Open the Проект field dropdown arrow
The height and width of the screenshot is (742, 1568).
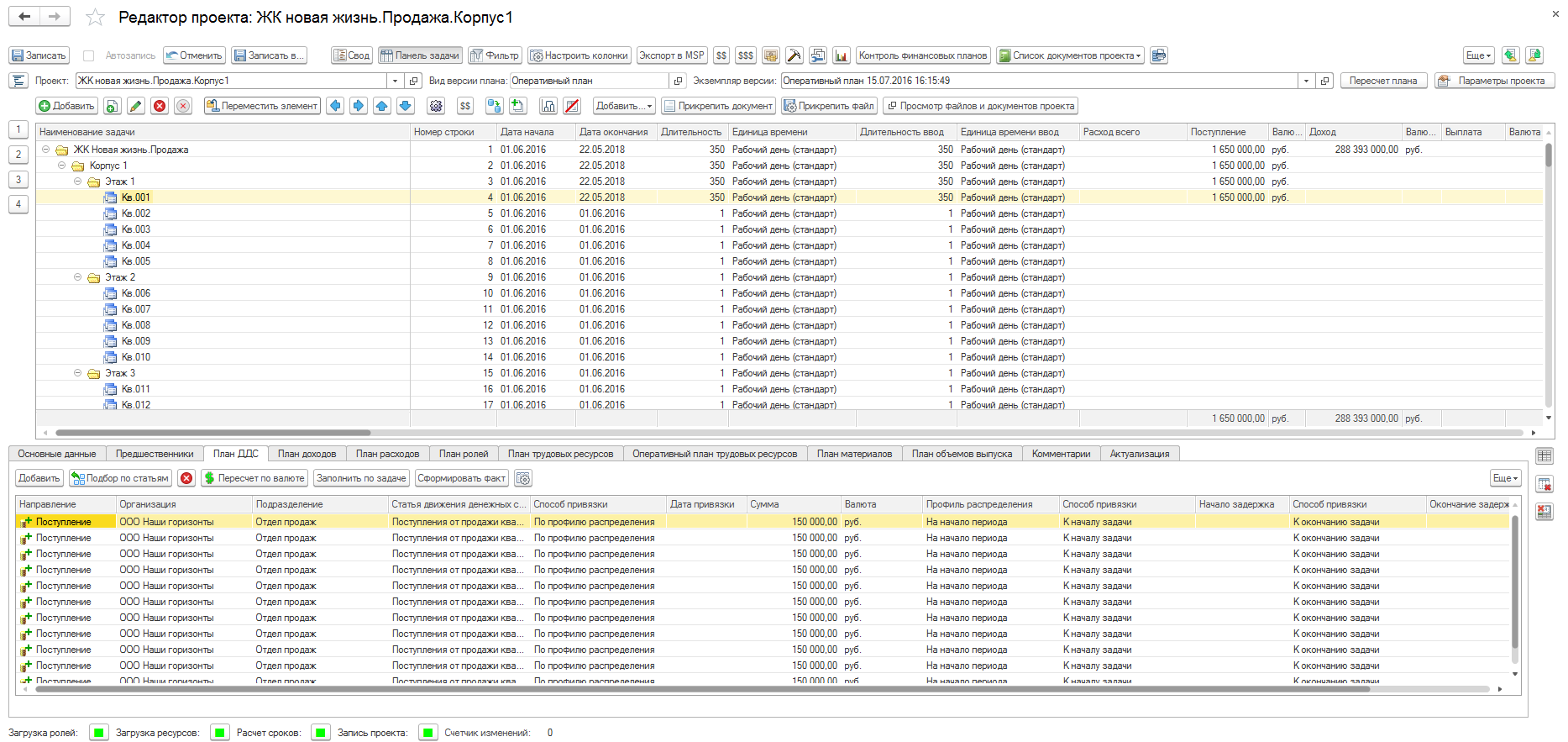point(395,81)
